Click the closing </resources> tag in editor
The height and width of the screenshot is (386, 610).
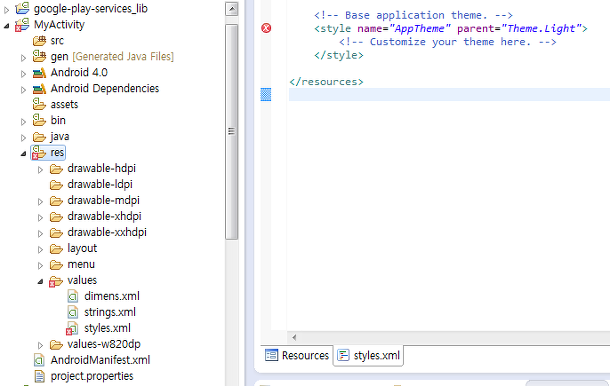(326, 82)
